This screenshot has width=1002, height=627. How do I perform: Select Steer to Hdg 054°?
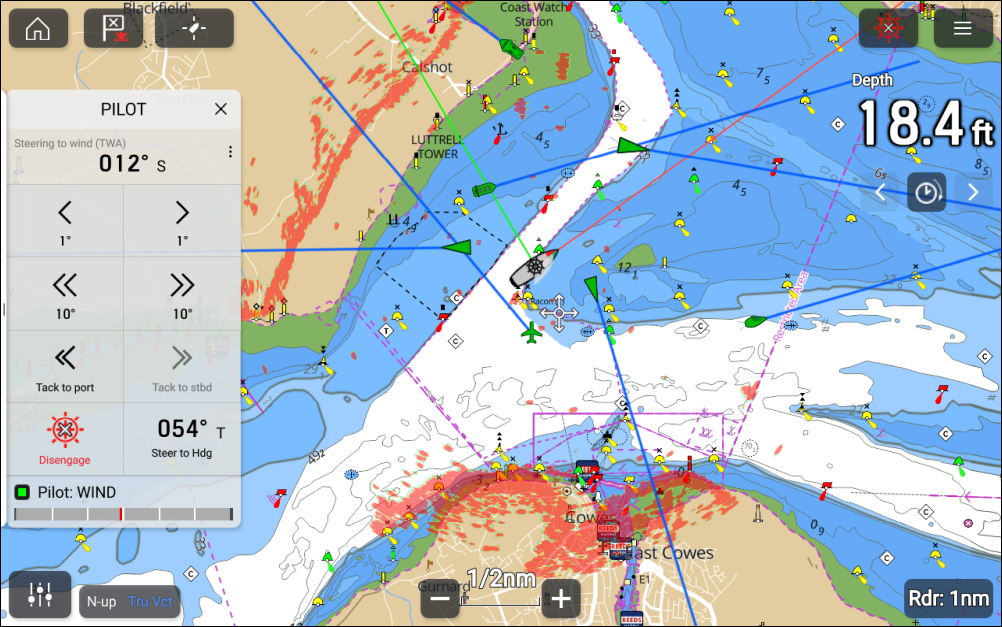point(182,438)
